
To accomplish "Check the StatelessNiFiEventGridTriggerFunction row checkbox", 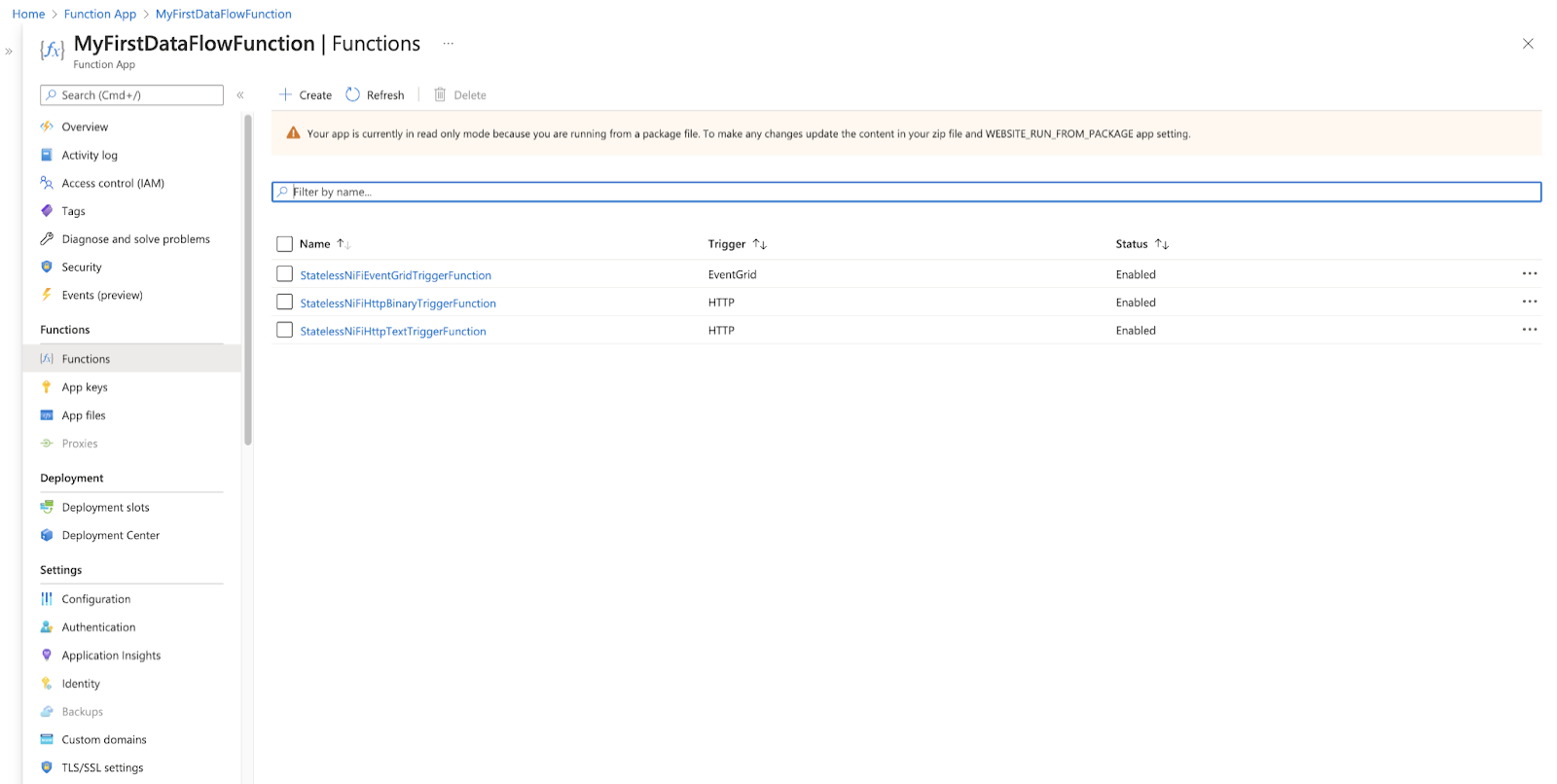I will click(284, 274).
